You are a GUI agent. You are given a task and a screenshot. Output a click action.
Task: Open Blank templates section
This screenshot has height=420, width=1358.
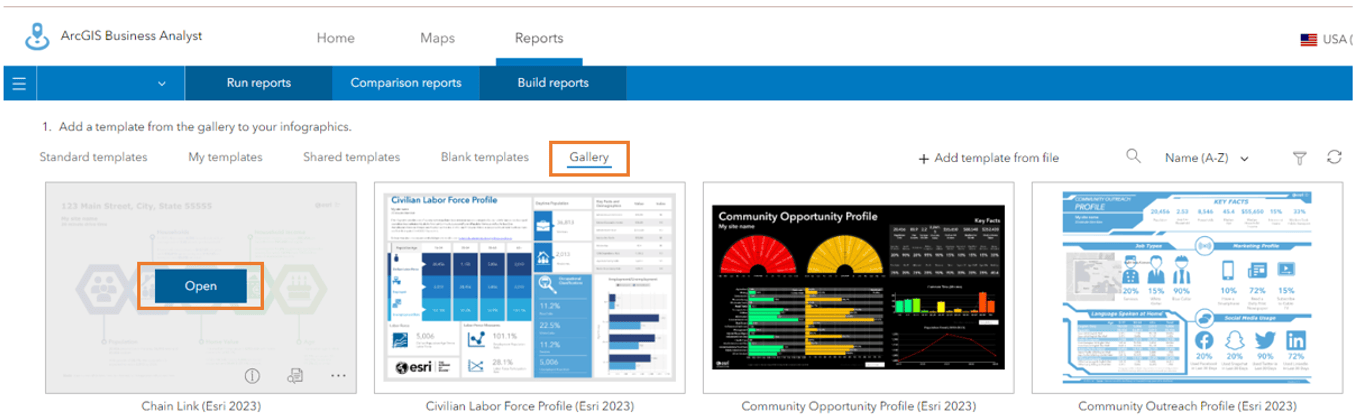[484, 157]
